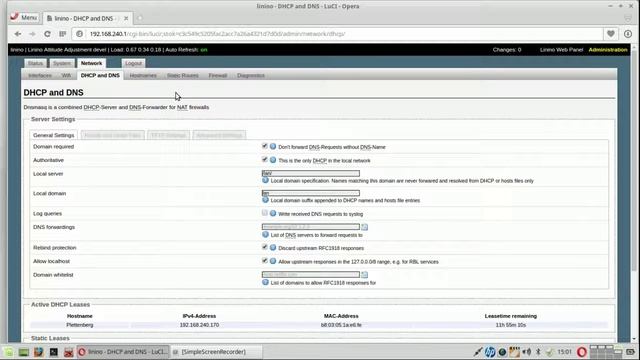The width and height of the screenshot is (640, 360).
Task: Click the 192.168.240.170 lease address
Action: pyautogui.click(x=199, y=325)
